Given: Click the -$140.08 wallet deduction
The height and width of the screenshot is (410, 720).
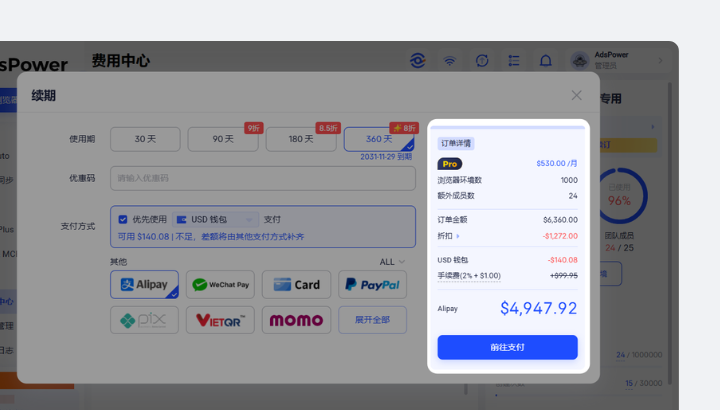Looking at the screenshot, I should (562, 260).
